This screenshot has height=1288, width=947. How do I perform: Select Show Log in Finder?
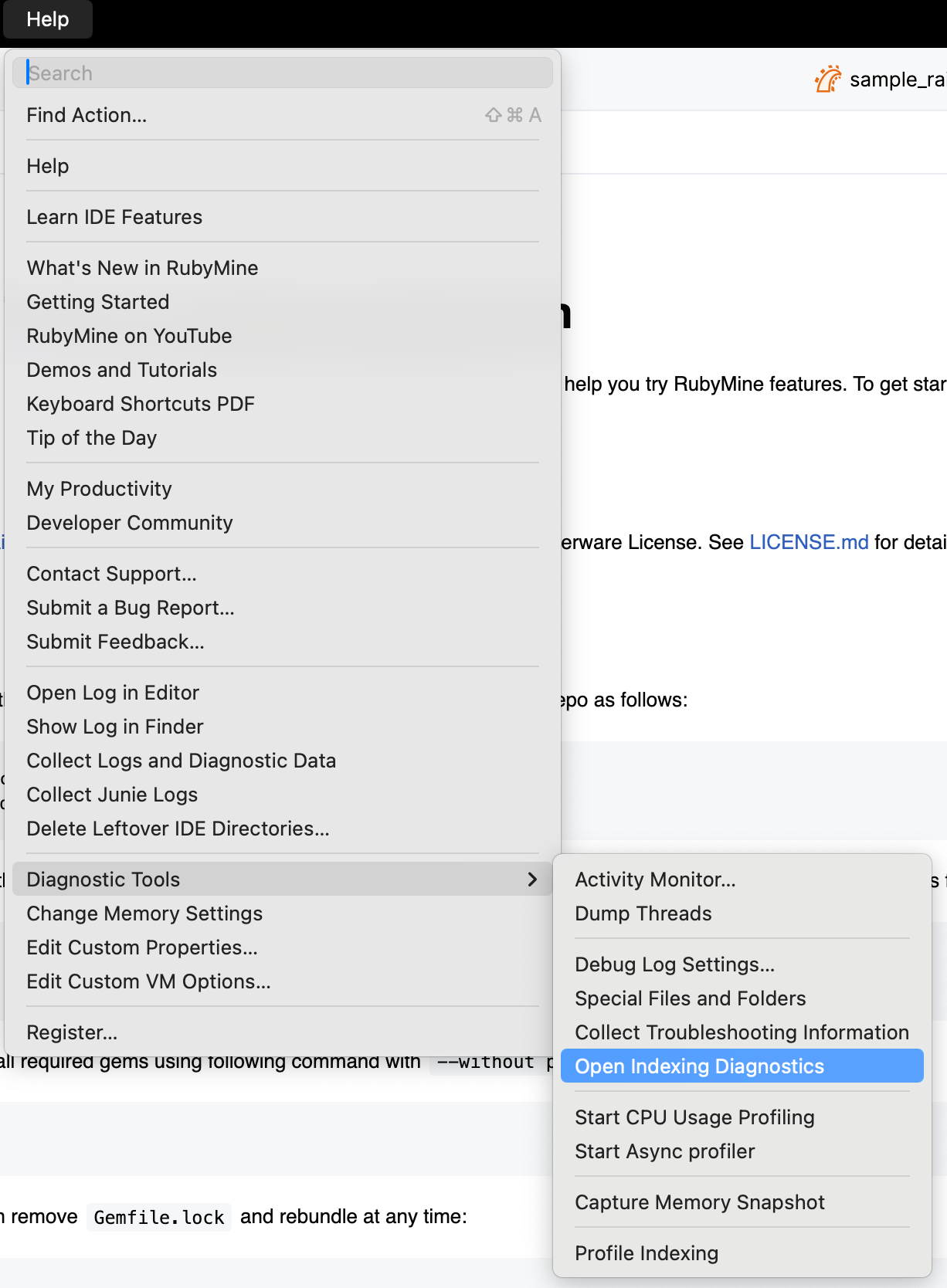[115, 727]
